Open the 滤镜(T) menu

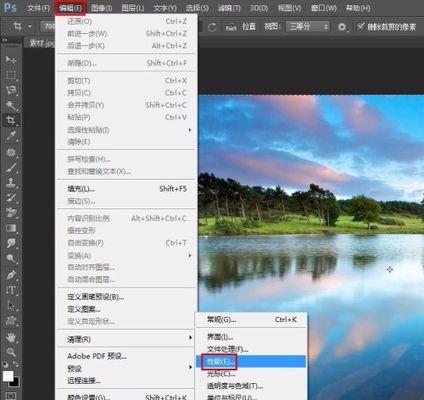(x=229, y=8)
